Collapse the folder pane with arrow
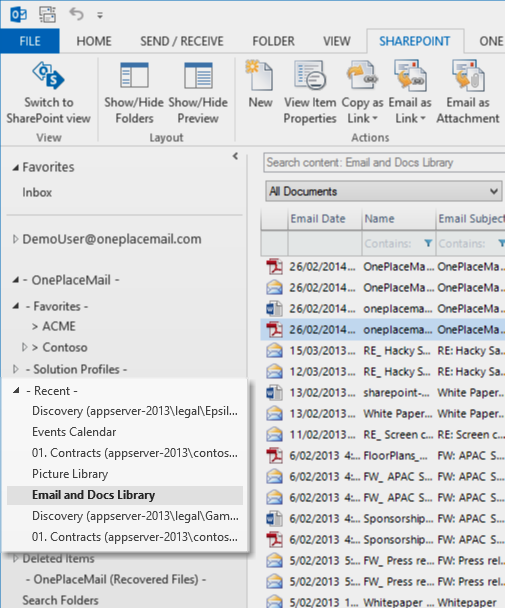The image size is (505, 608). click(x=235, y=156)
